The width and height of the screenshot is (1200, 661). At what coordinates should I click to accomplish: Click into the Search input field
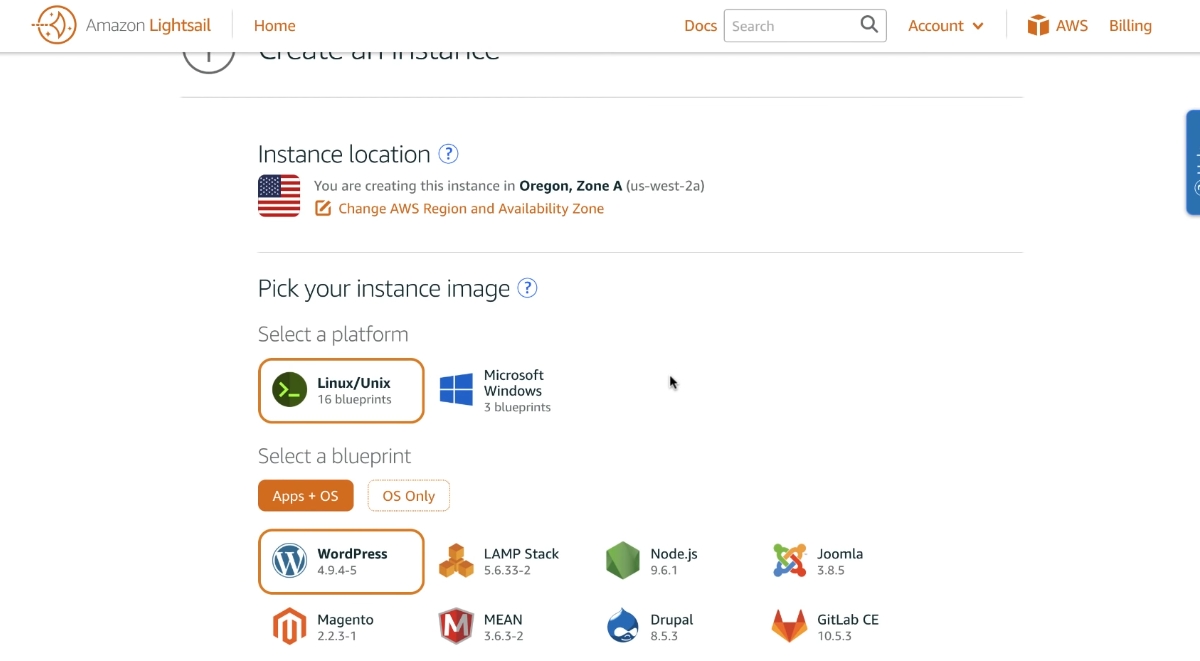click(x=790, y=26)
